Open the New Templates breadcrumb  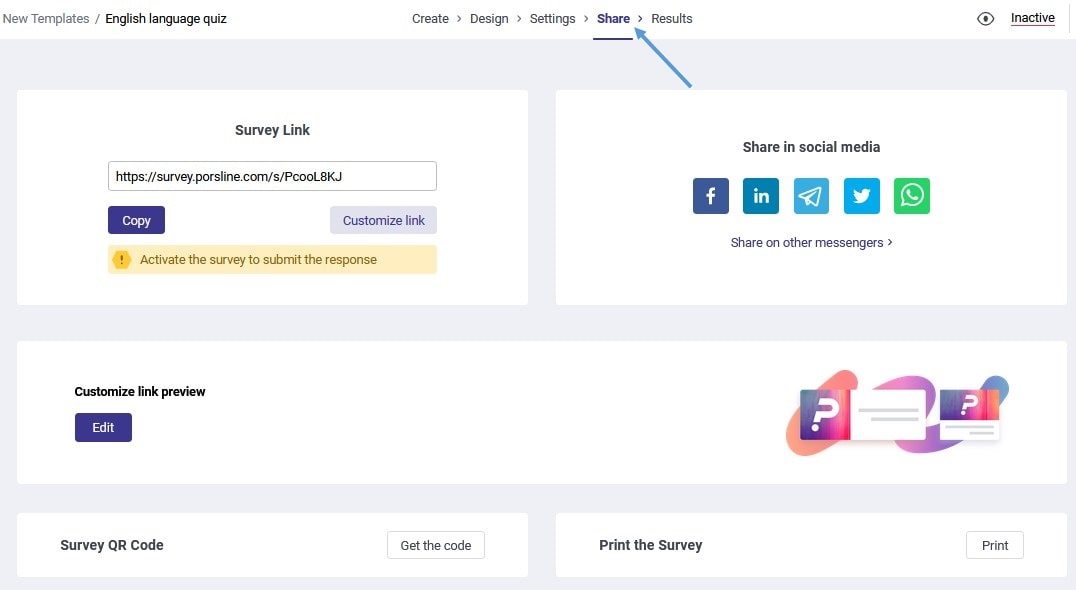click(x=46, y=18)
